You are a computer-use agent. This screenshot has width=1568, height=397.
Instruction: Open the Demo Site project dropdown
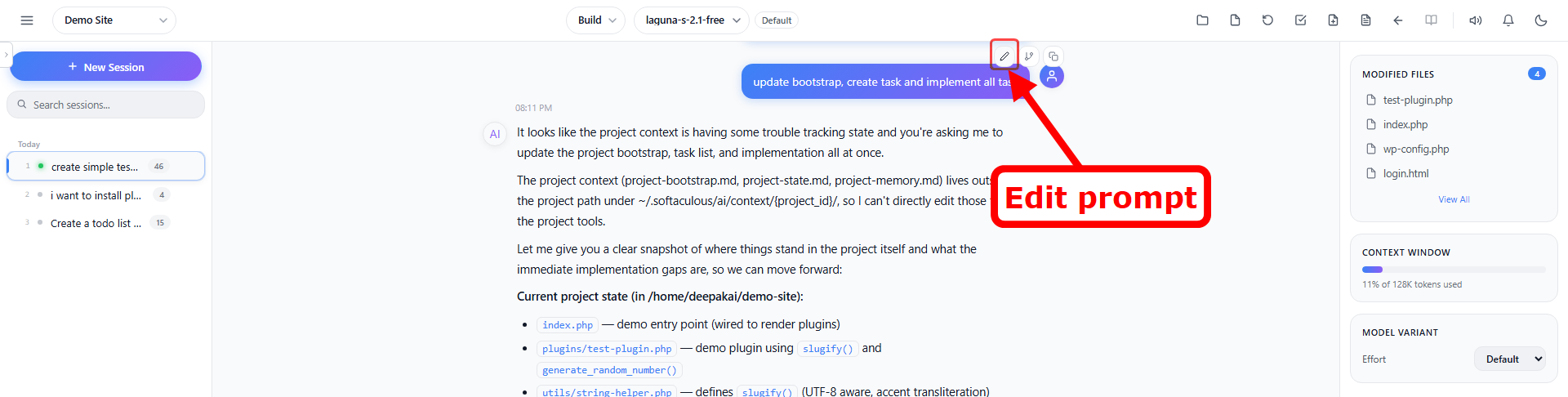tap(114, 20)
